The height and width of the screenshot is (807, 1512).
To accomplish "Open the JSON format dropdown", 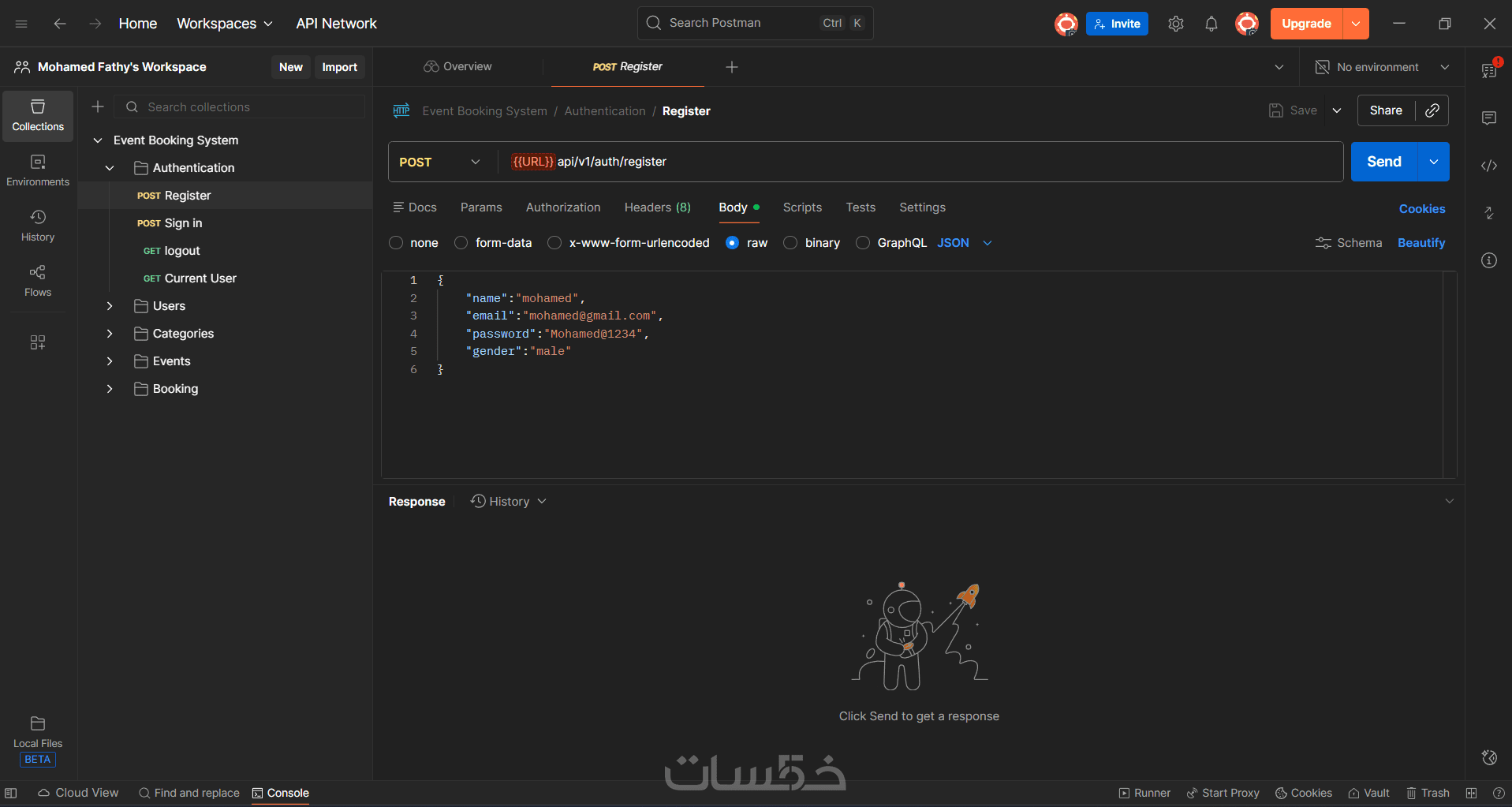I will click(x=965, y=243).
